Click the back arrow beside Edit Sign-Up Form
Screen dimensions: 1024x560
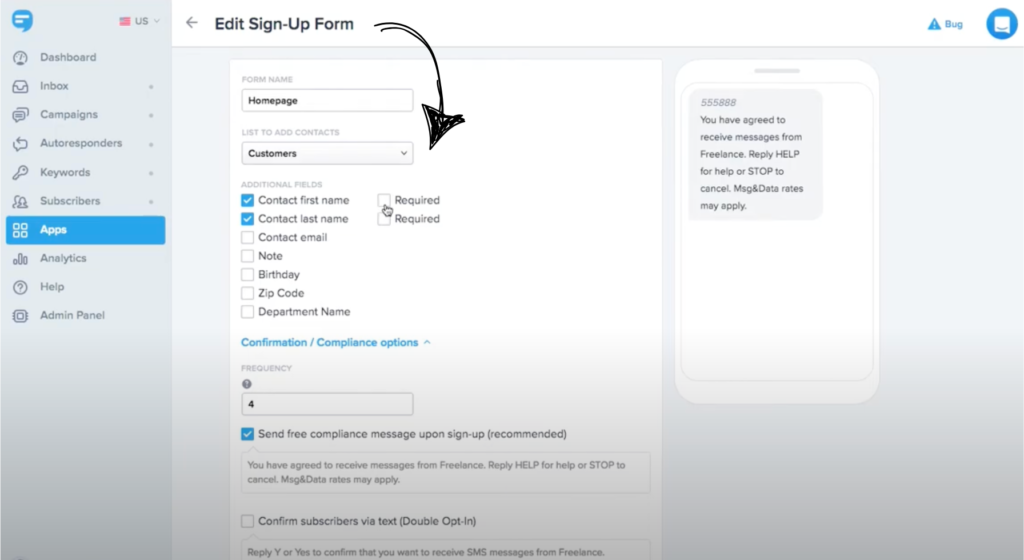[x=191, y=23]
